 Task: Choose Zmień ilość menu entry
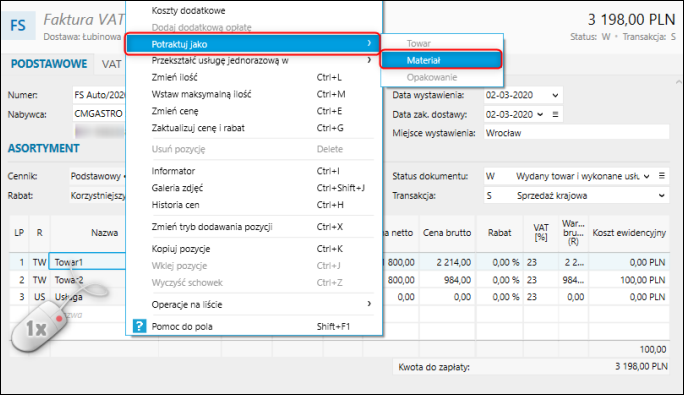pos(254,77)
